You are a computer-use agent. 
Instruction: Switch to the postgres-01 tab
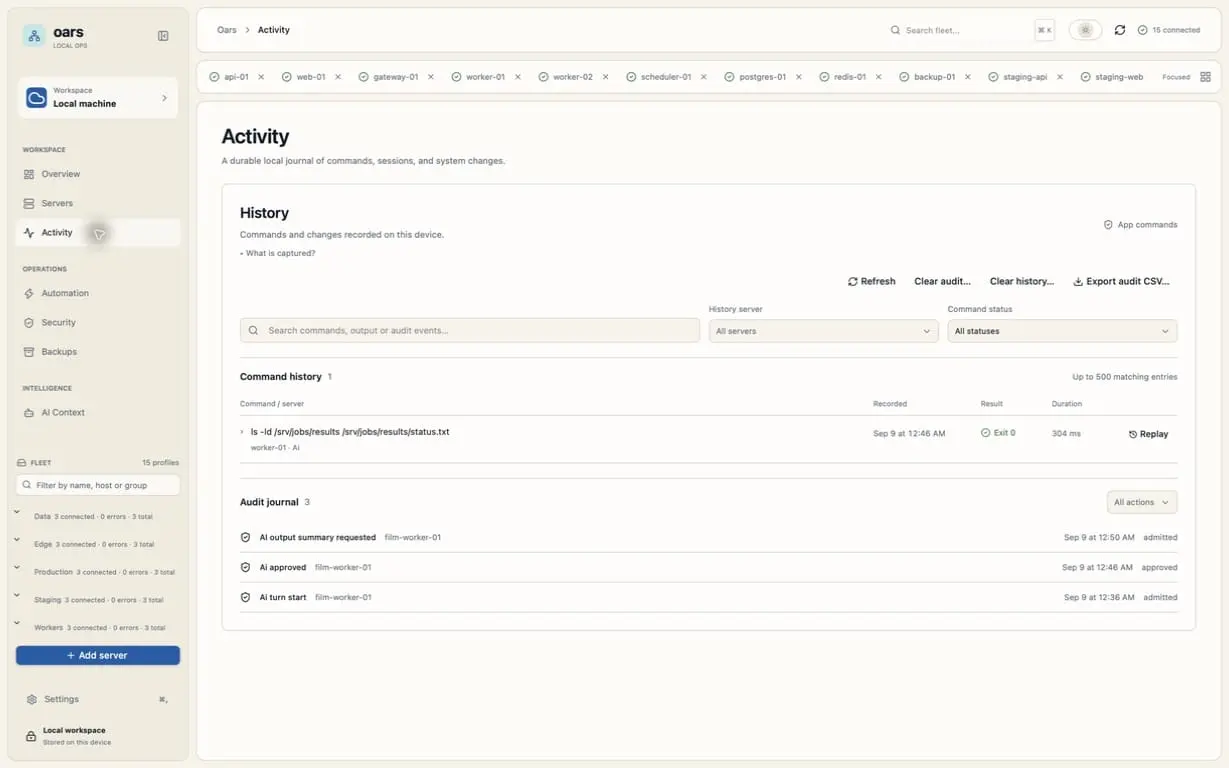click(x=756, y=77)
